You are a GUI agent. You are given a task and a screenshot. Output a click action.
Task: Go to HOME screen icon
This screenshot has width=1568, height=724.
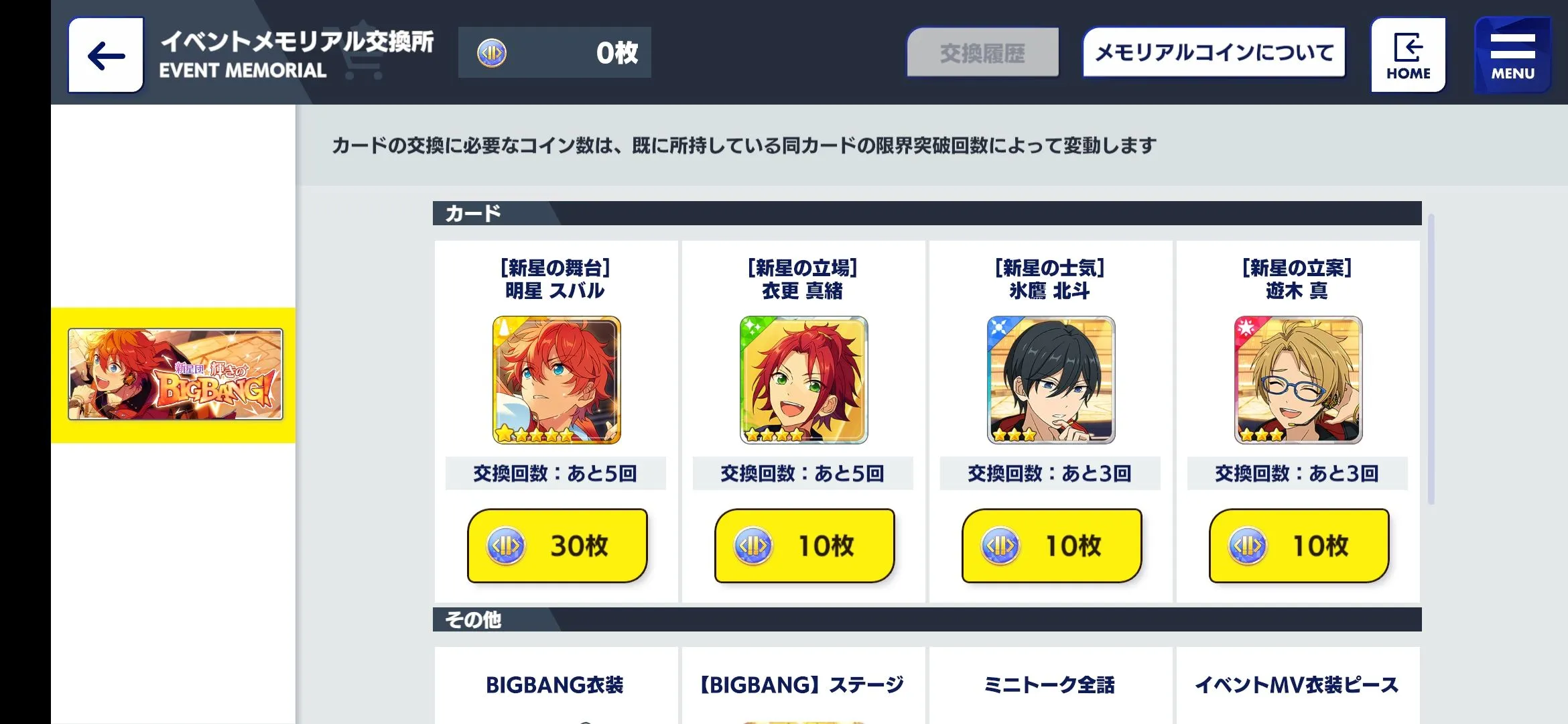pos(1408,55)
